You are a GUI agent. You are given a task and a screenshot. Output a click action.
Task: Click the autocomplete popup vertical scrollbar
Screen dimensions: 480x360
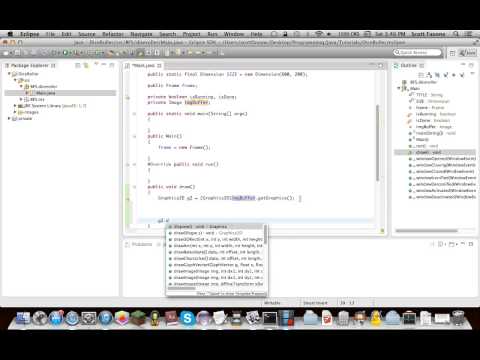click(265, 234)
